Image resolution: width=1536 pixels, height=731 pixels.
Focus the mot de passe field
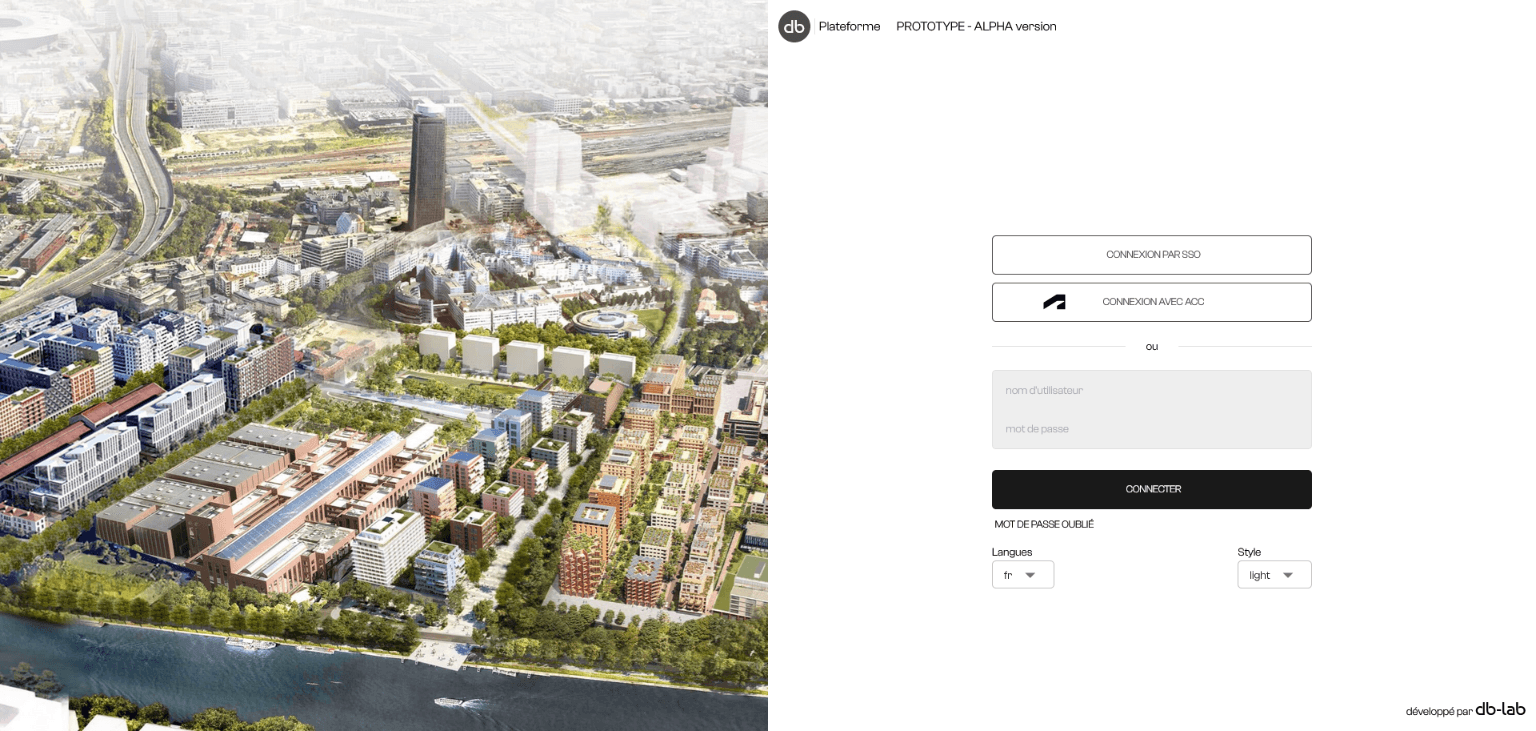(x=1151, y=429)
